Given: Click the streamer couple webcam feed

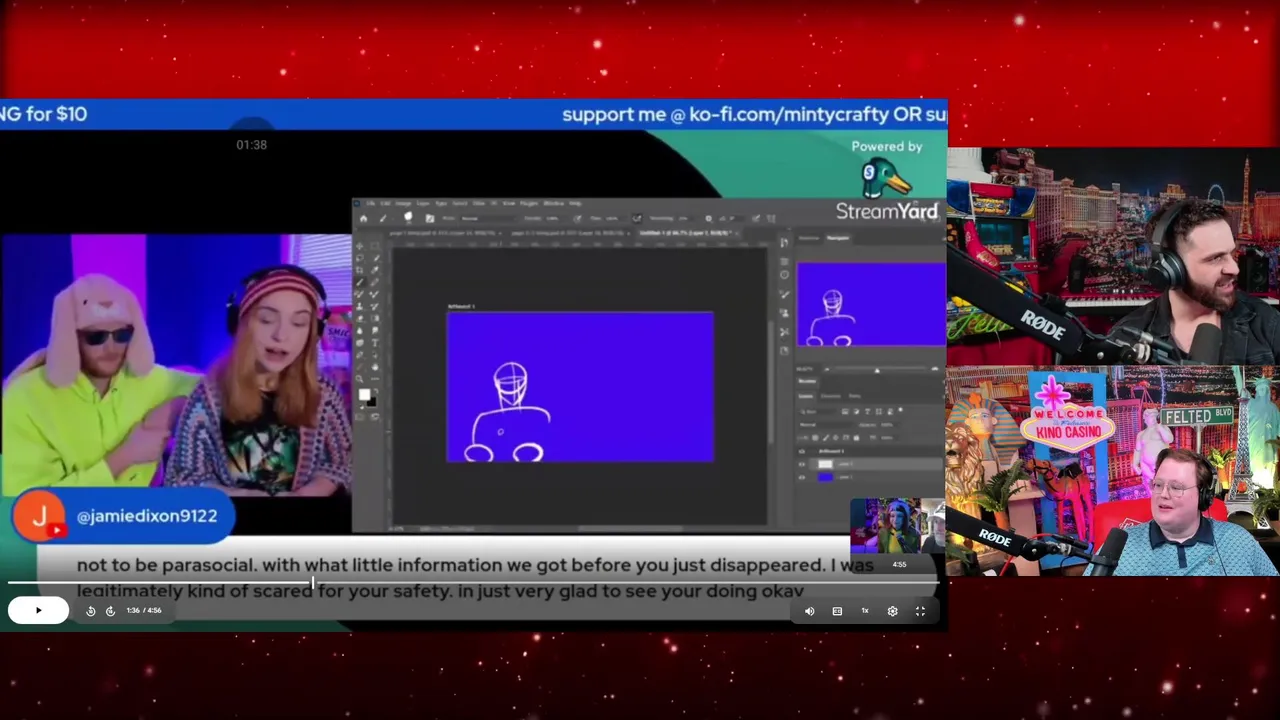Looking at the screenshot, I should (x=175, y=365).
